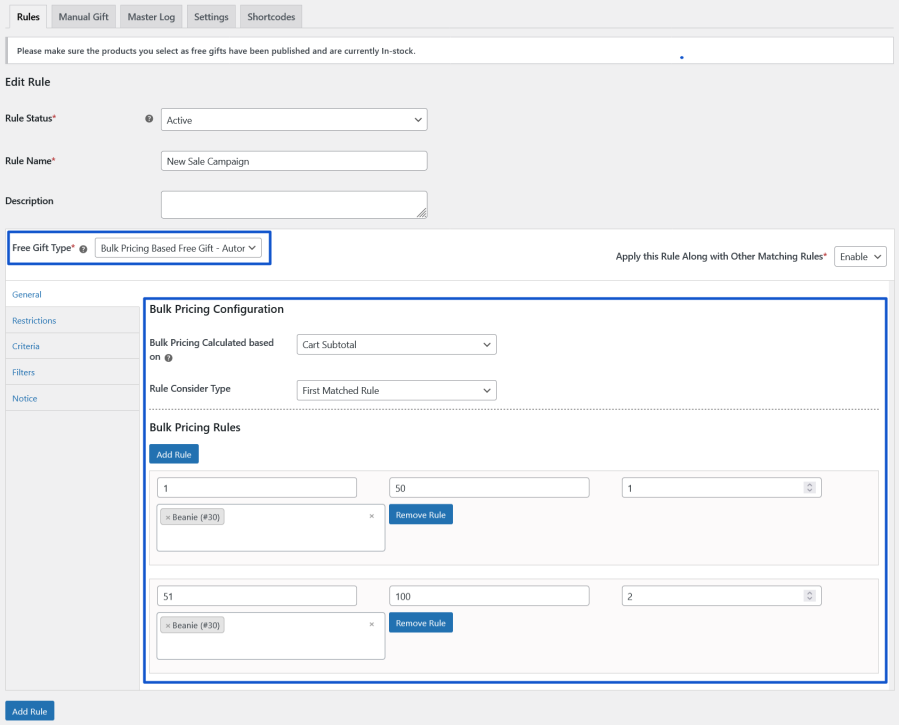Screen dimensions: 899x725
Task: Expand the Free Gift Type dropdown
Action: (178, 248)
